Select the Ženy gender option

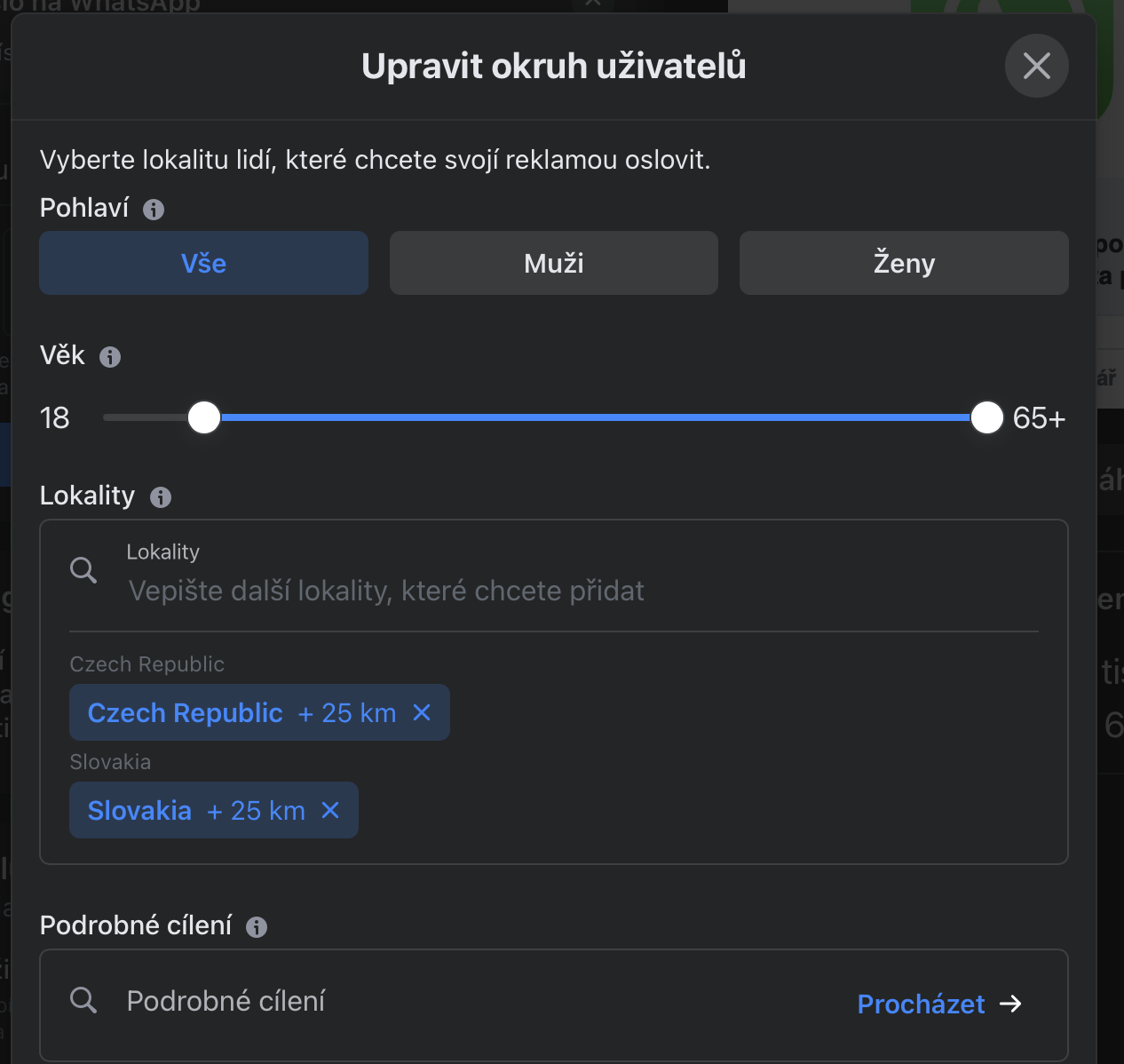point(904,263)
